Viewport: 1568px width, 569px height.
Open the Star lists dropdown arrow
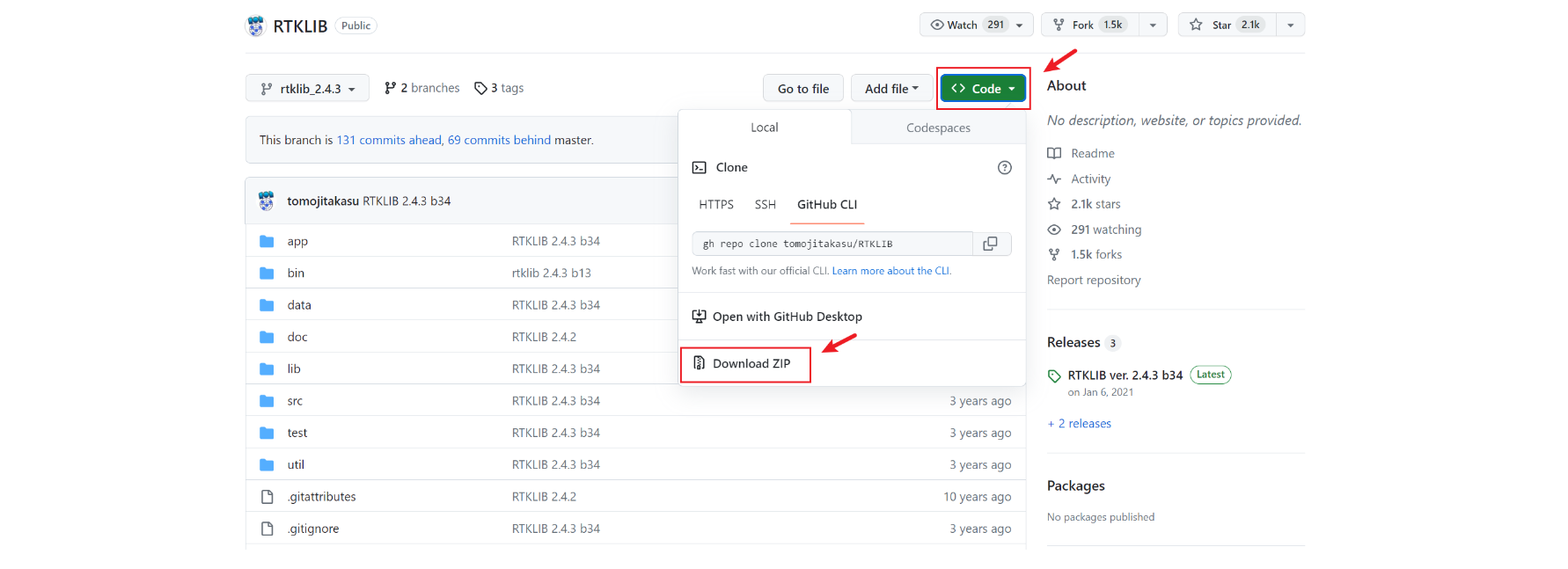1290,25
